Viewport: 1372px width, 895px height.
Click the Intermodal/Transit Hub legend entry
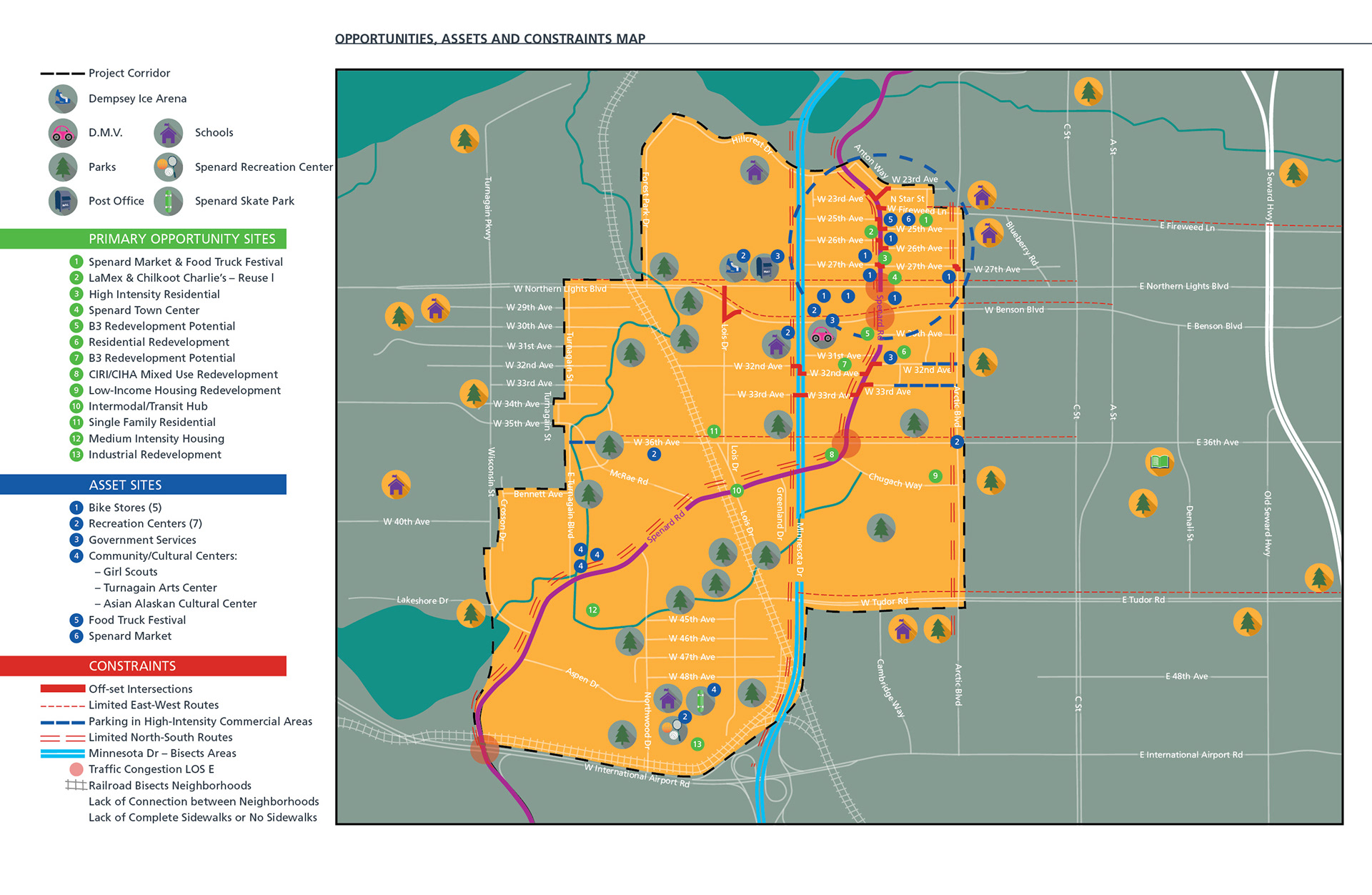point(148,406)
